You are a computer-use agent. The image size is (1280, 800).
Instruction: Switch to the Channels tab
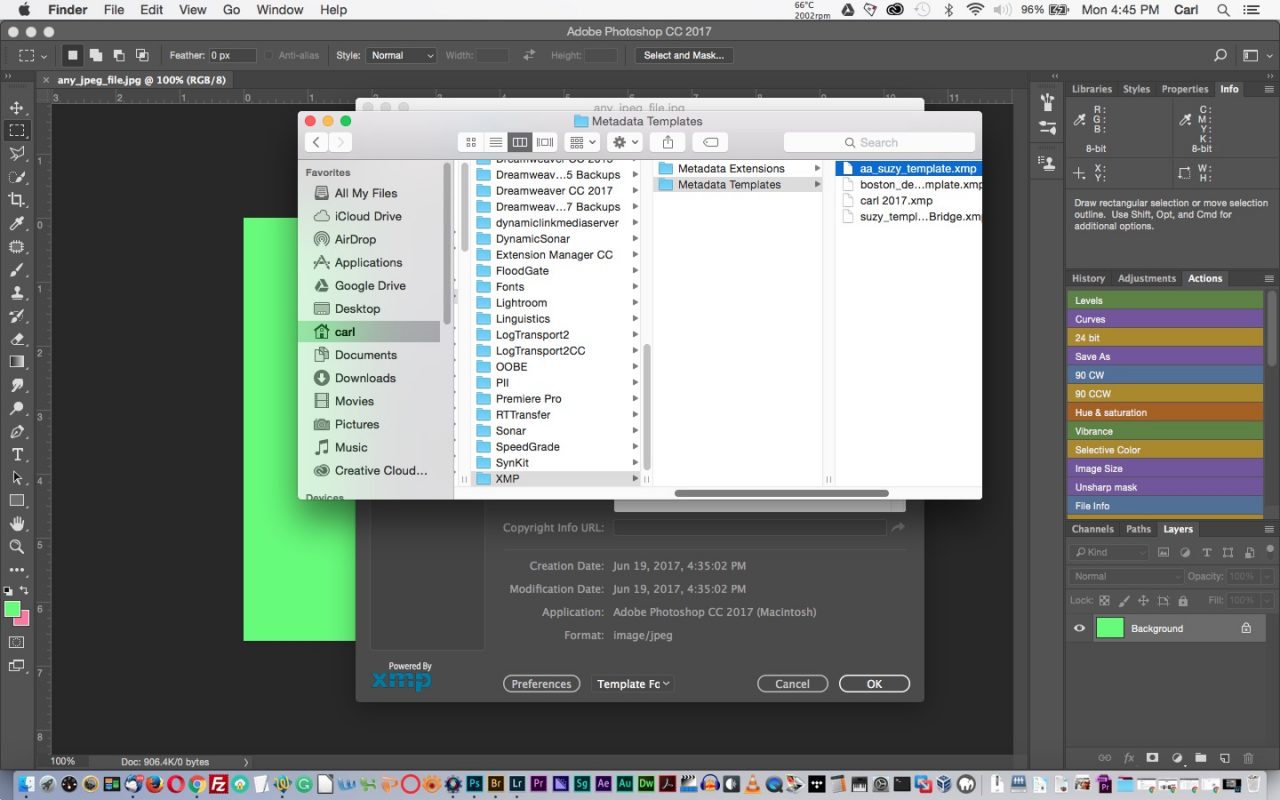(1092, 529)
